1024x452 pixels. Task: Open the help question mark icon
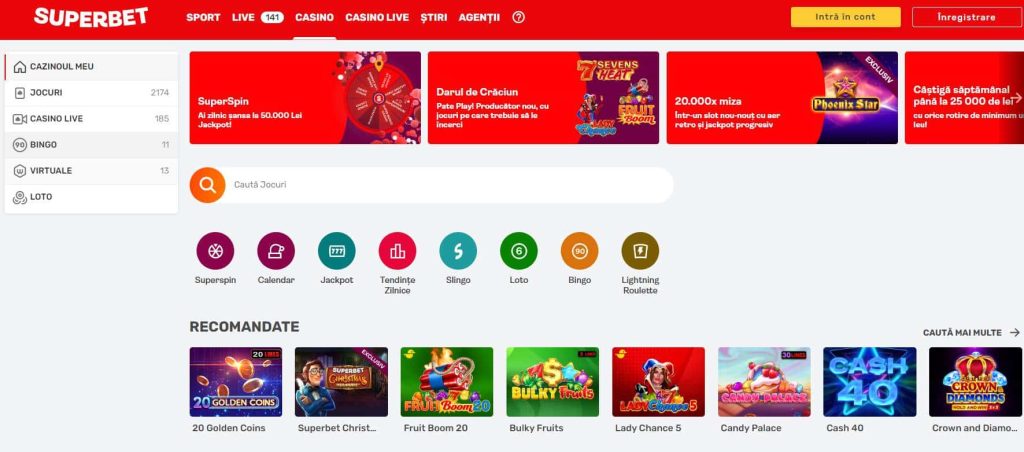tap(519, 18)
